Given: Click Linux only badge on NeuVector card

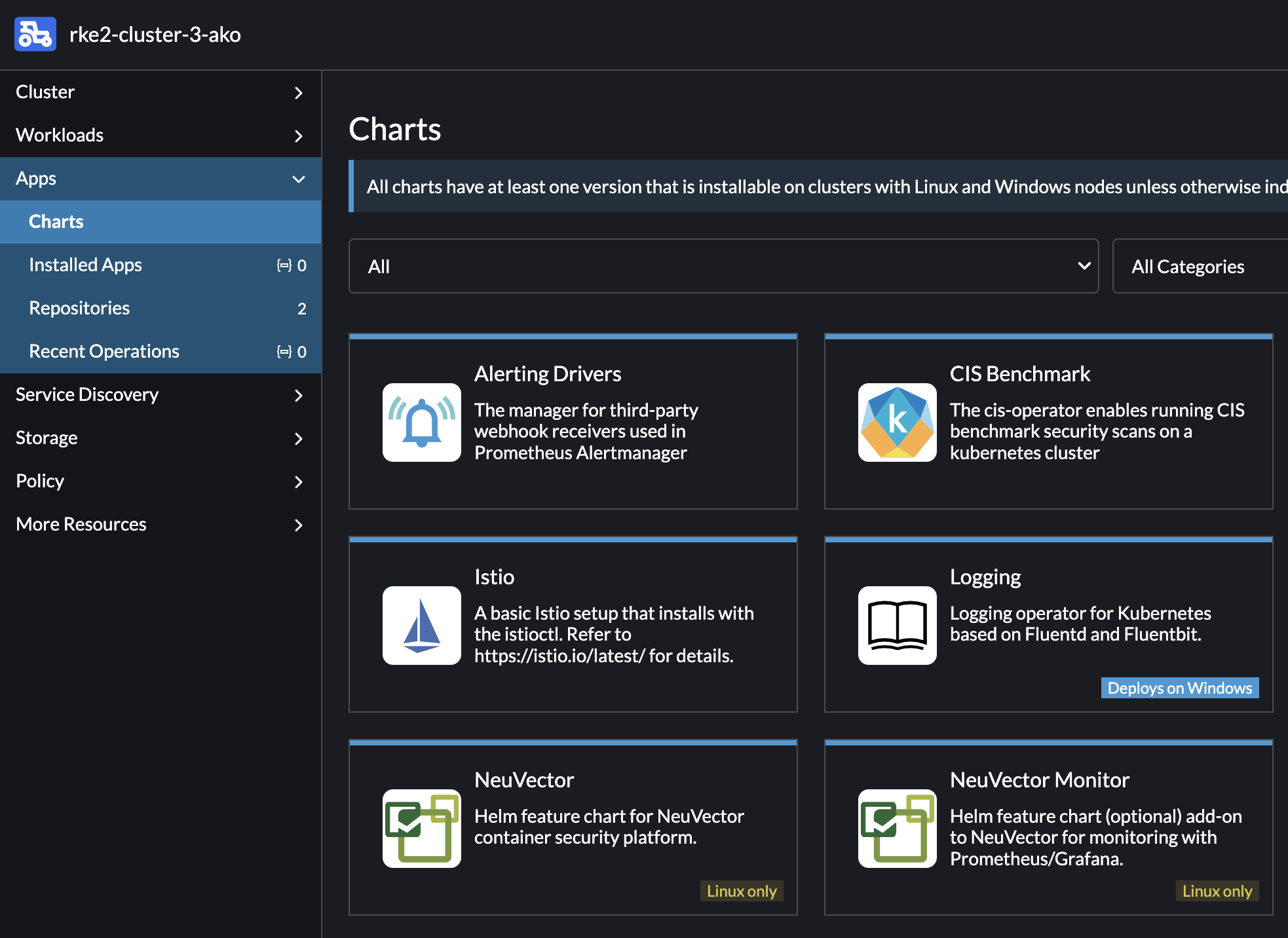Looking at the screenshot, I should click(x=742, y=891).
